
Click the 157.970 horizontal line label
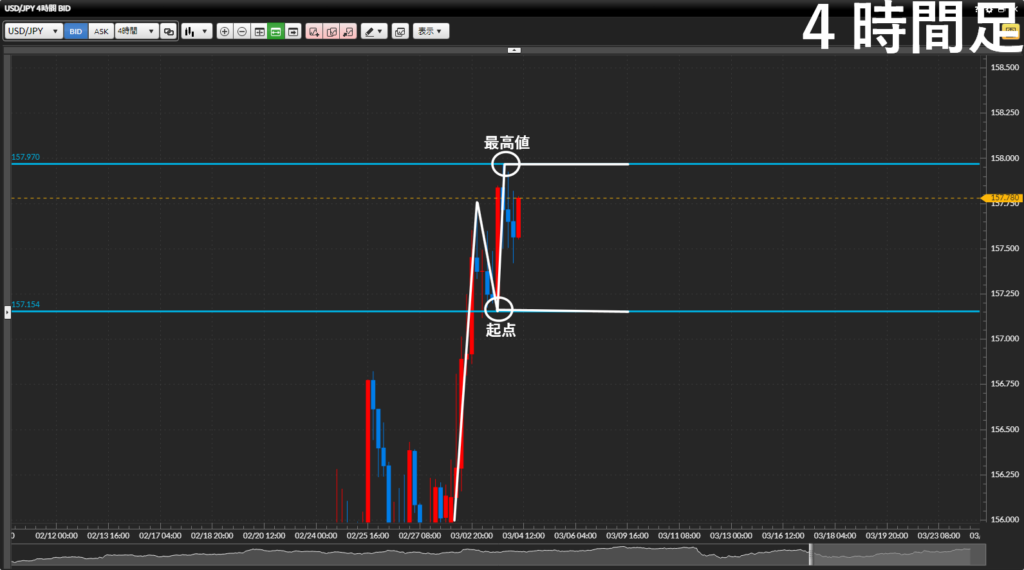point(26,158)
